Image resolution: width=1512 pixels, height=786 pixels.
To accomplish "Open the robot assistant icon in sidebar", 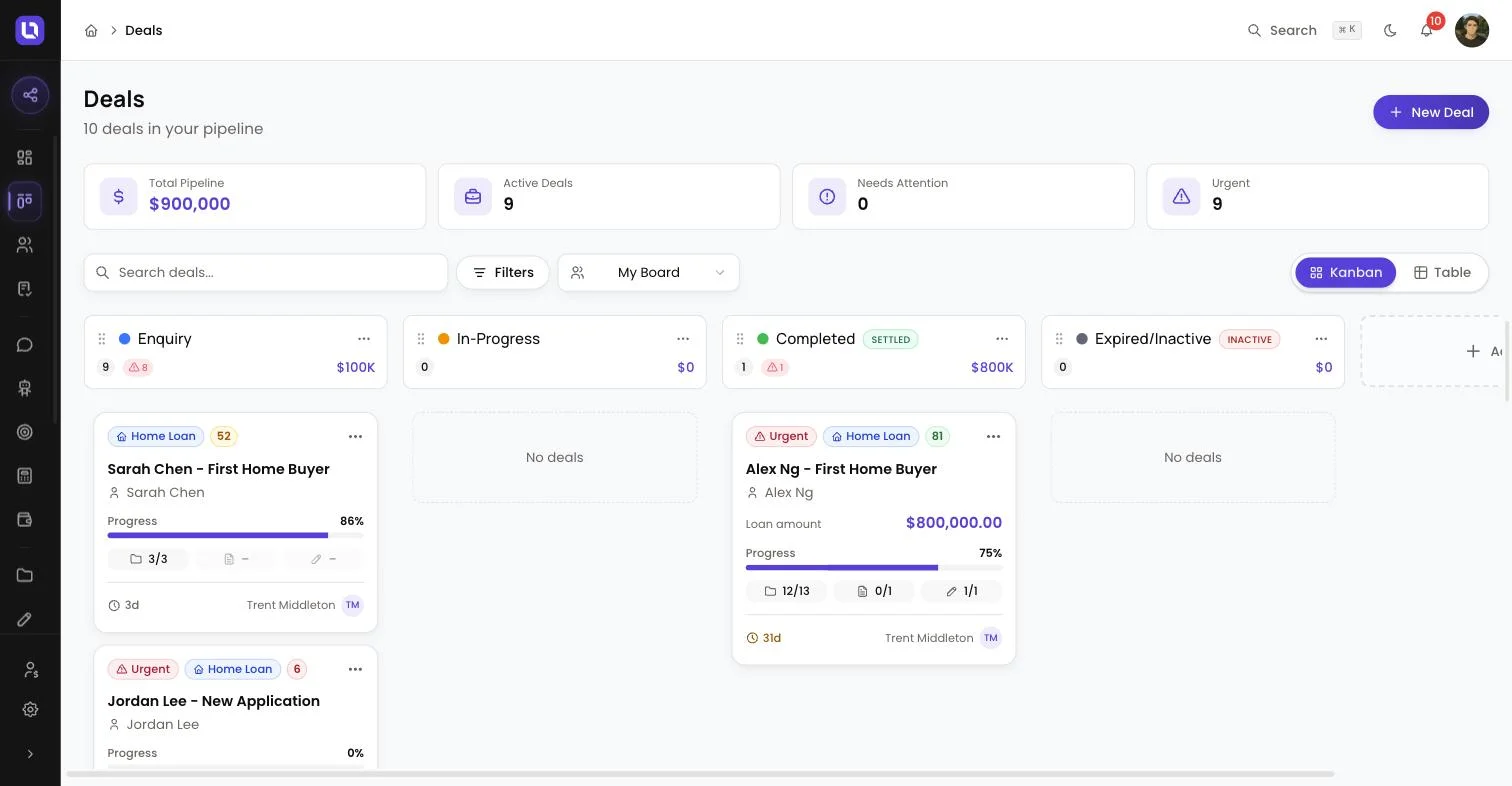I will (x=25, y=389).
